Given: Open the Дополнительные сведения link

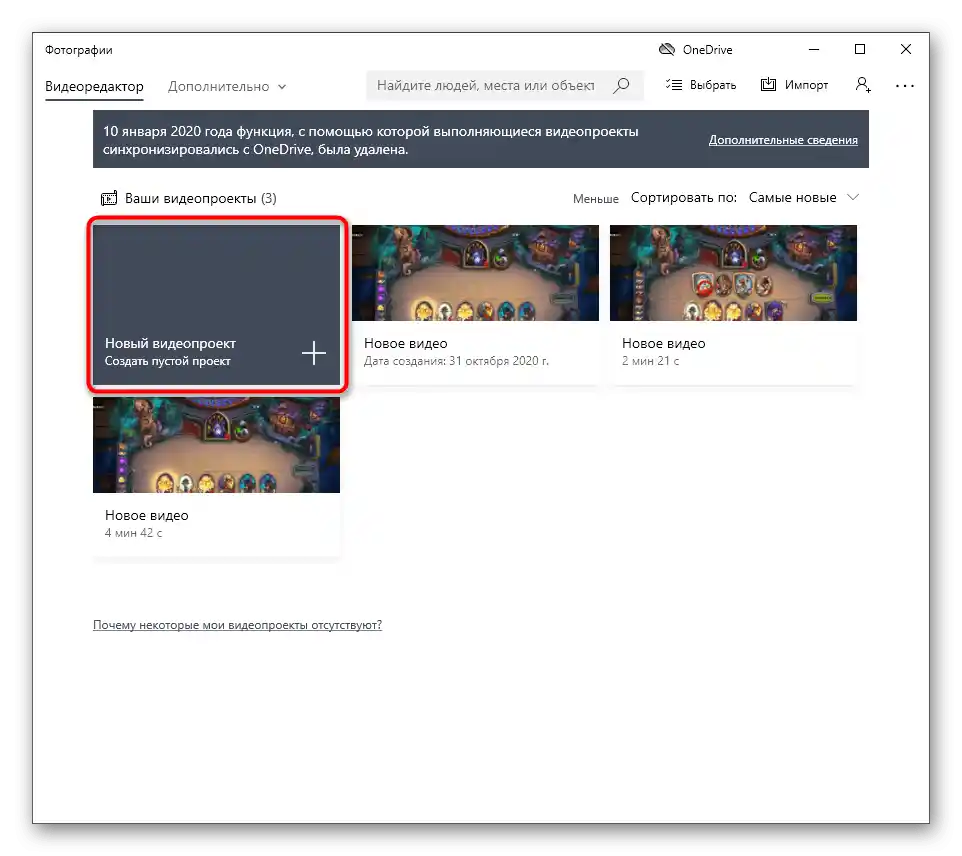Looking at the screenshot, I should click(783, 140).
